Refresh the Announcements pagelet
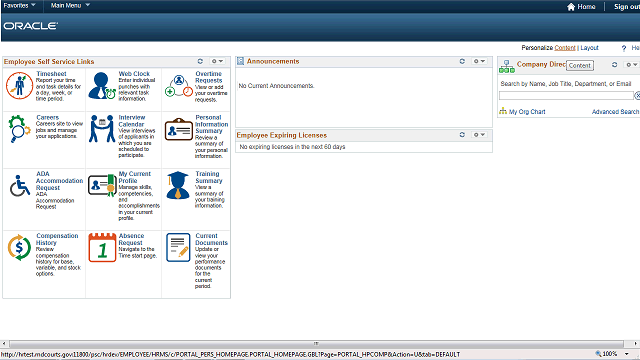 (462, 61)
